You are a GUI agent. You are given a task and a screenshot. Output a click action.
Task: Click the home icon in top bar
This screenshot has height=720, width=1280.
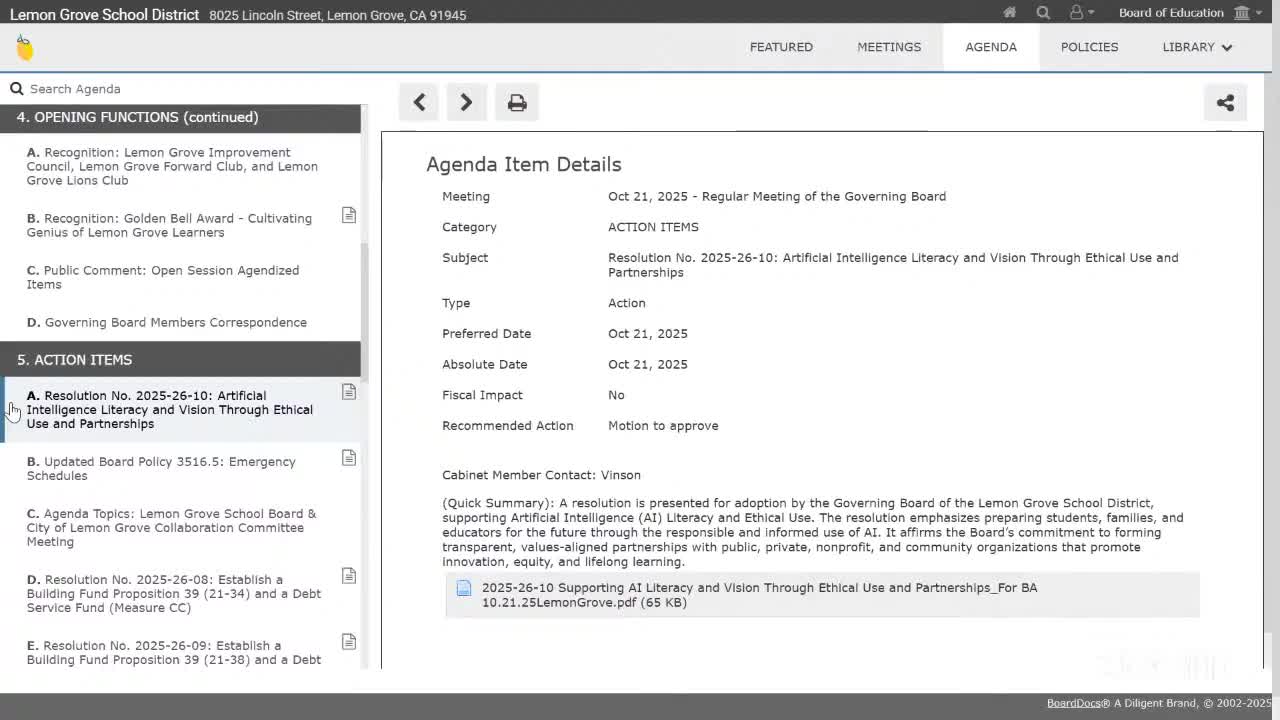click(x=1010, y=13)
